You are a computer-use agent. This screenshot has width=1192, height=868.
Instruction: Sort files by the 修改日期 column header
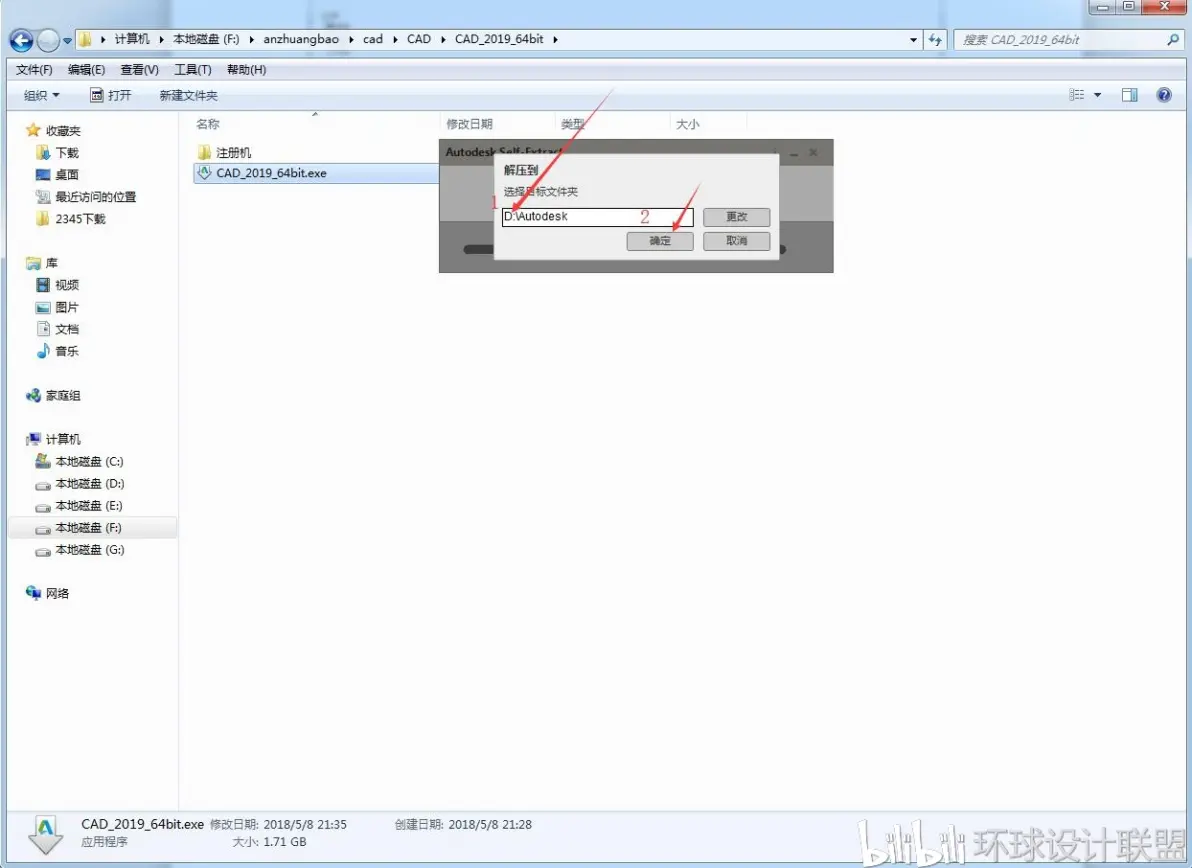469,124
